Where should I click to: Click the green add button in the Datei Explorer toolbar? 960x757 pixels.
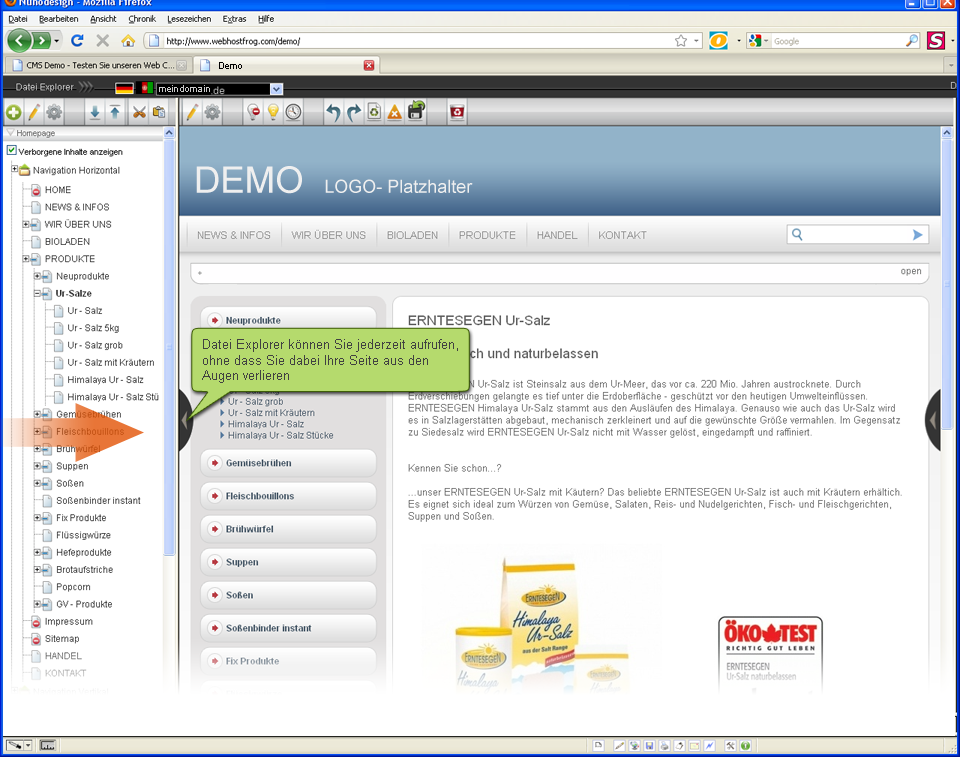13,112
